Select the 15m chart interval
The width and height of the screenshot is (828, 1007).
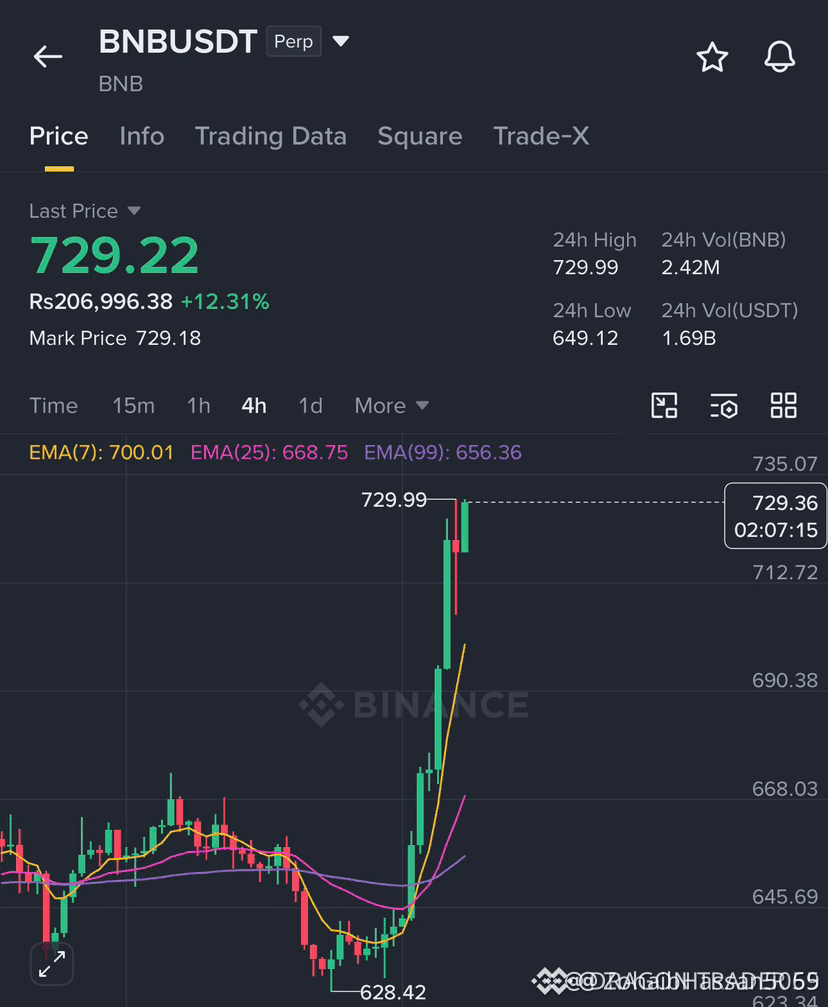point(134,406)
